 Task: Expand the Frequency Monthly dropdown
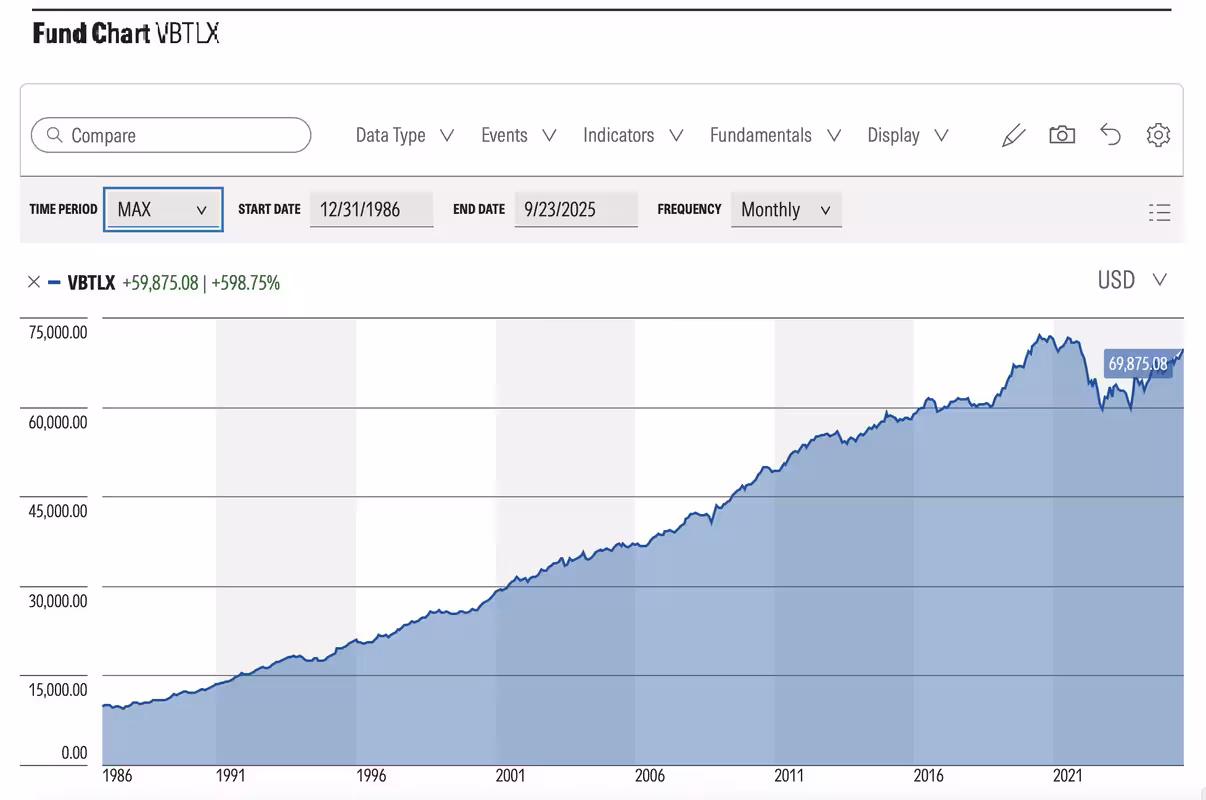(x=786, y=210)
